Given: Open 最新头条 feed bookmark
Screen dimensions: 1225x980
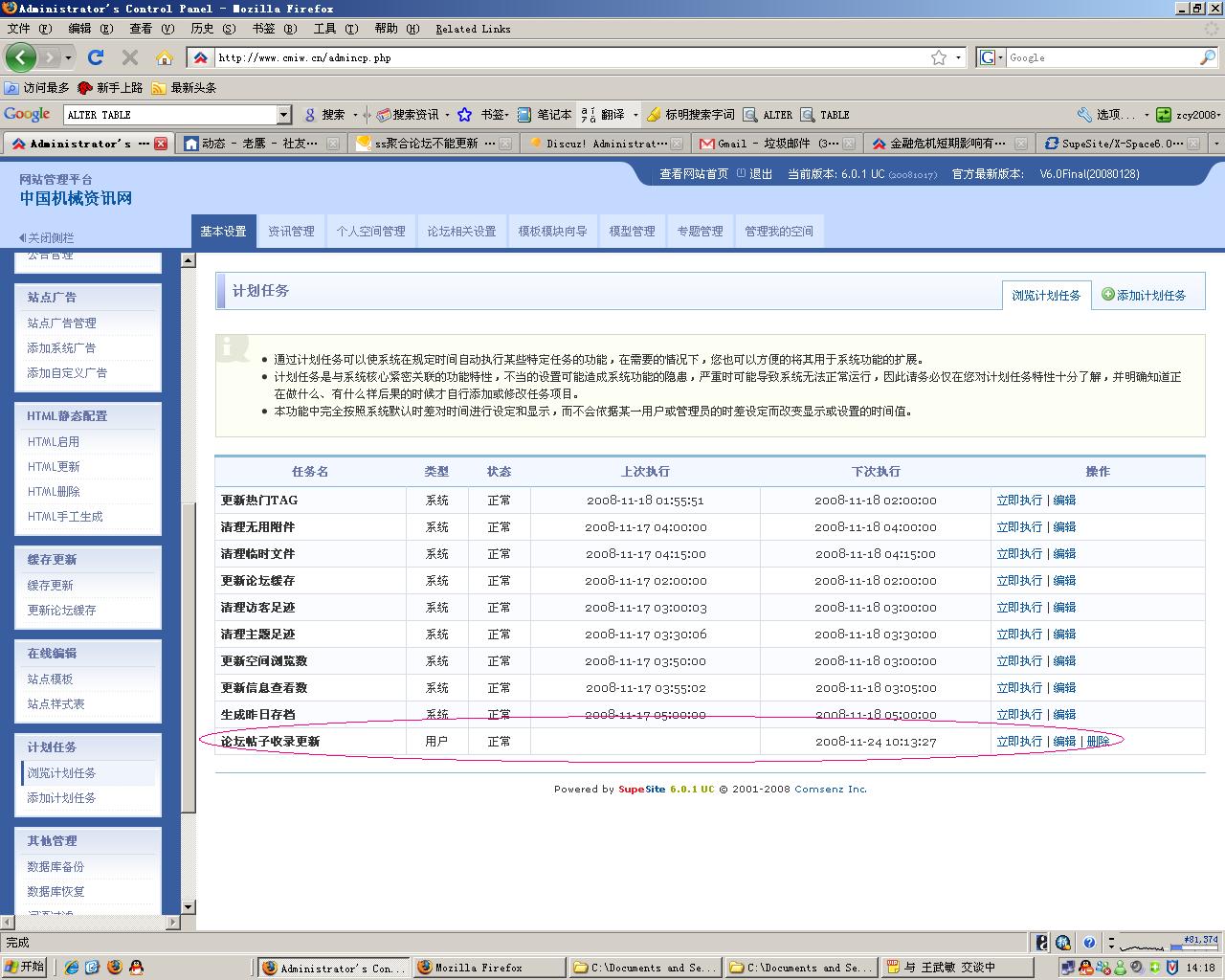Looking at the screenshot, I should coord(184,88).
